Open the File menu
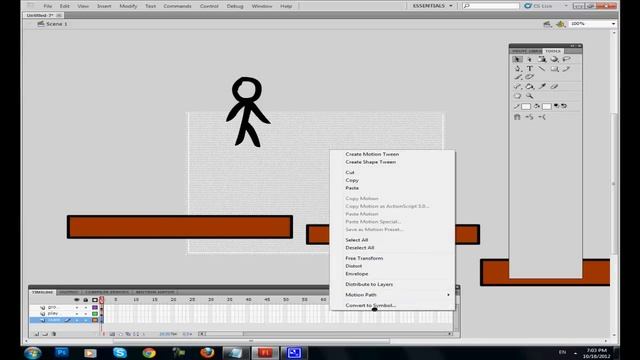 tap(48, 6)
